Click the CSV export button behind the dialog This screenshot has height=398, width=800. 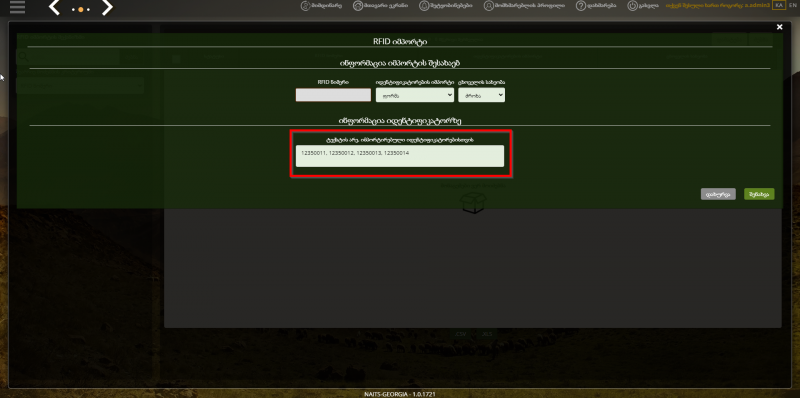point(461,334)
